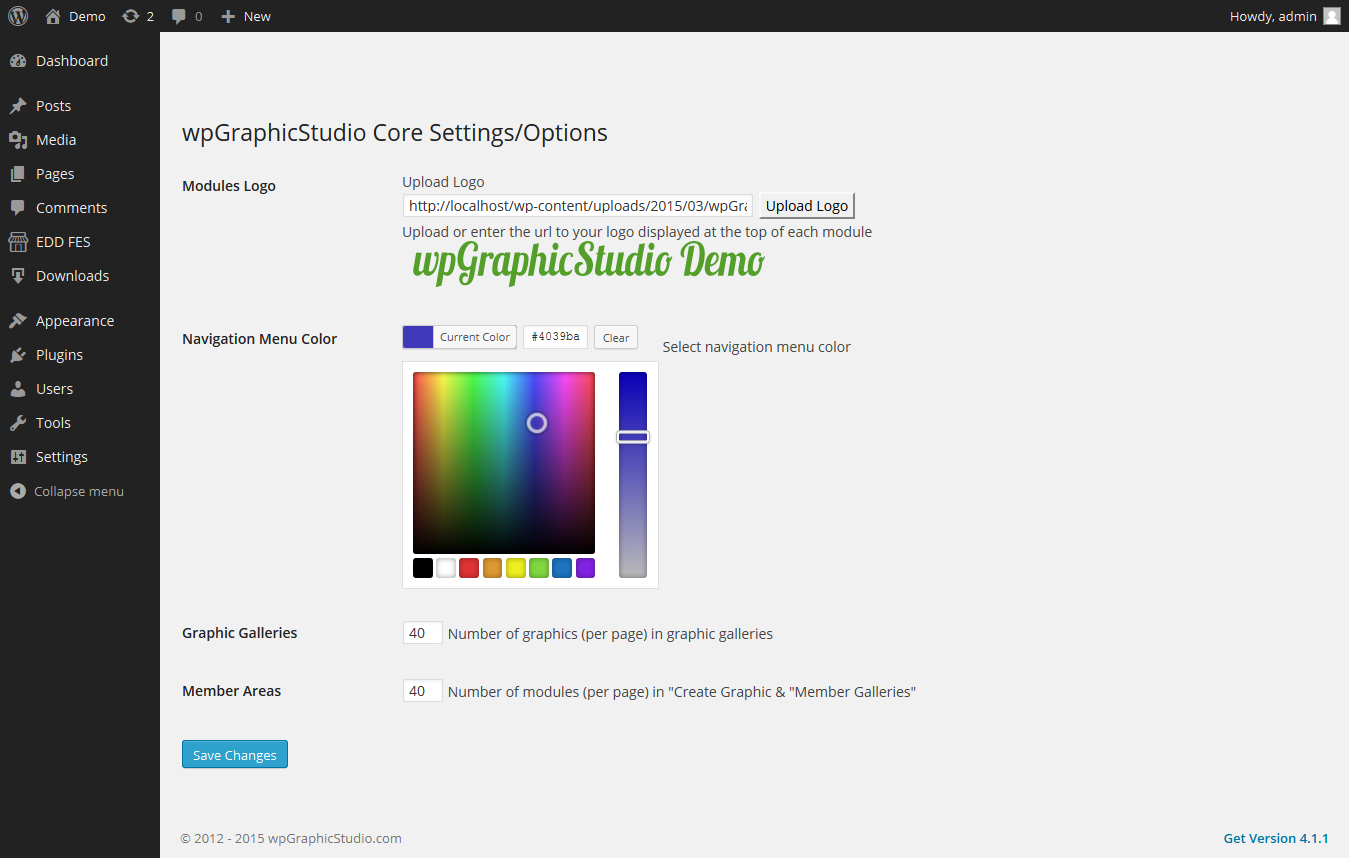Open the Get Version 4.1.1 link

coord(1276,838)
